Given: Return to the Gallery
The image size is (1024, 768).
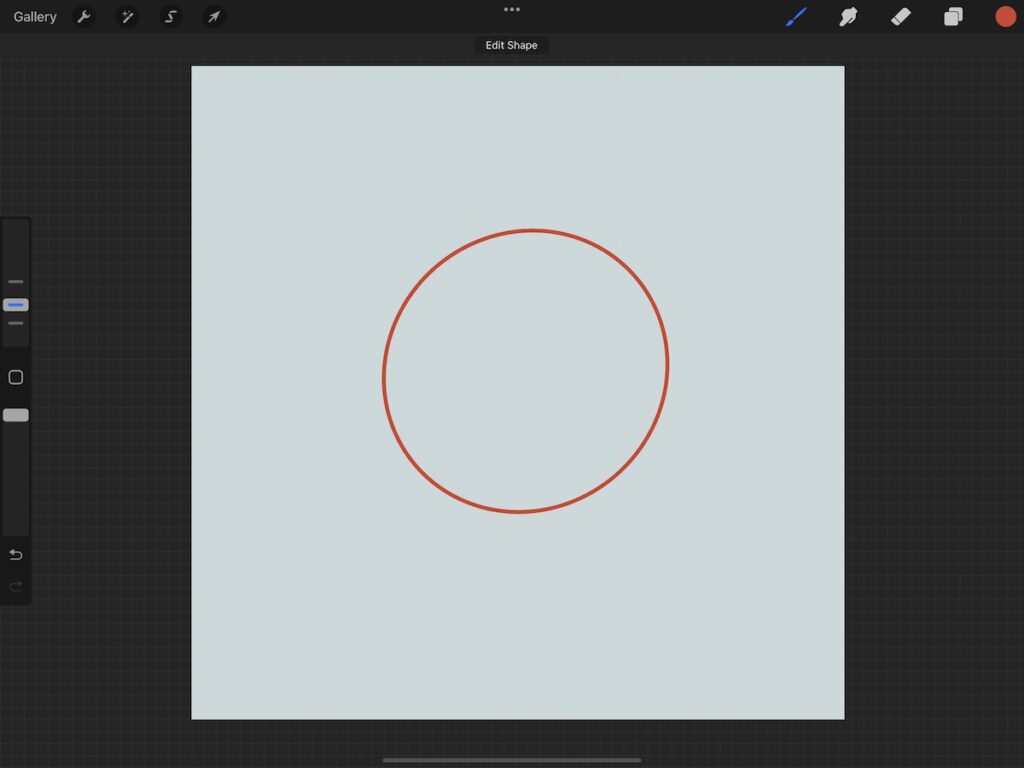Looking at the screenshot, I should pos(35,17).
